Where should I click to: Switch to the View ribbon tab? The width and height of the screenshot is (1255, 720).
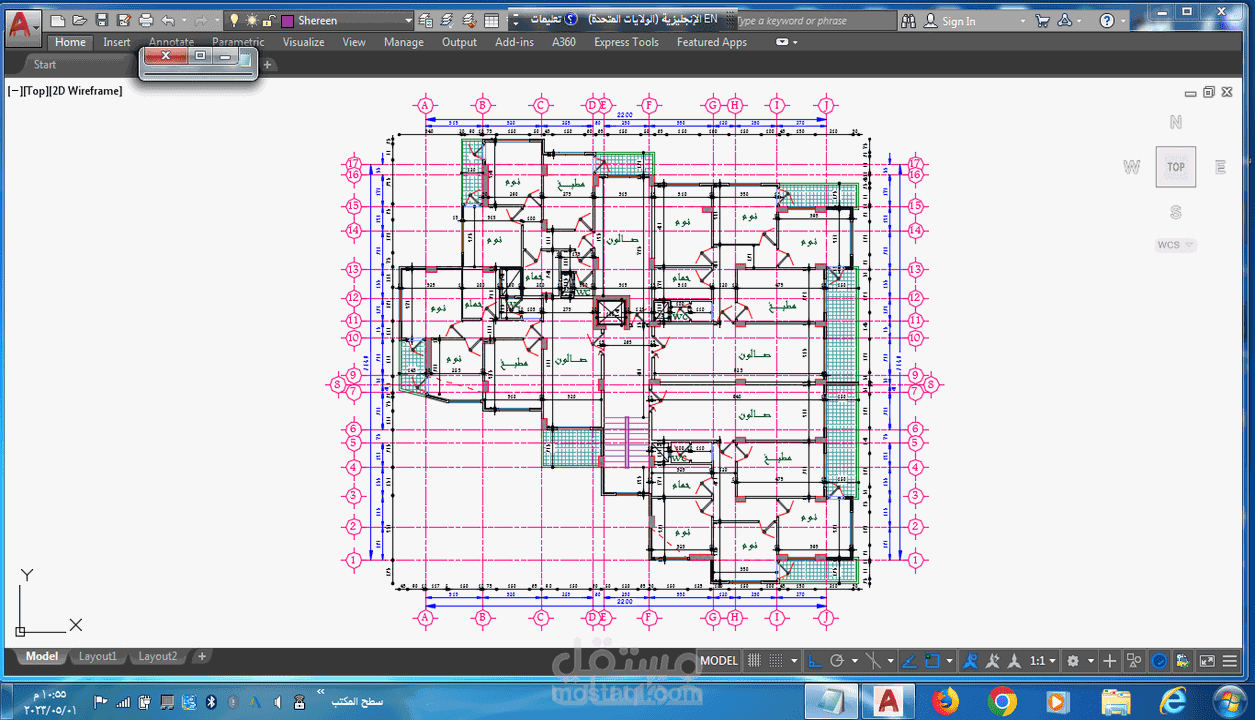[354, 42]
